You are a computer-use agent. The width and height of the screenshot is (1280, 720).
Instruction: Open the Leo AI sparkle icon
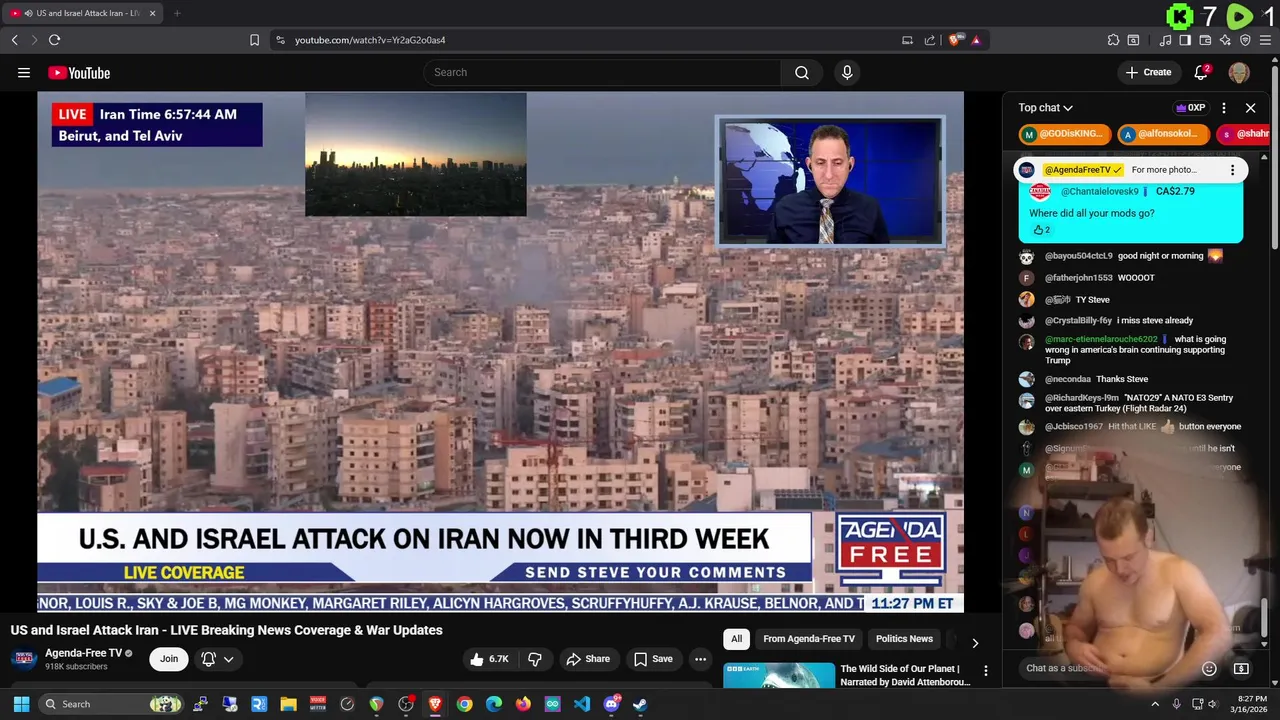tap(1225, 40)
